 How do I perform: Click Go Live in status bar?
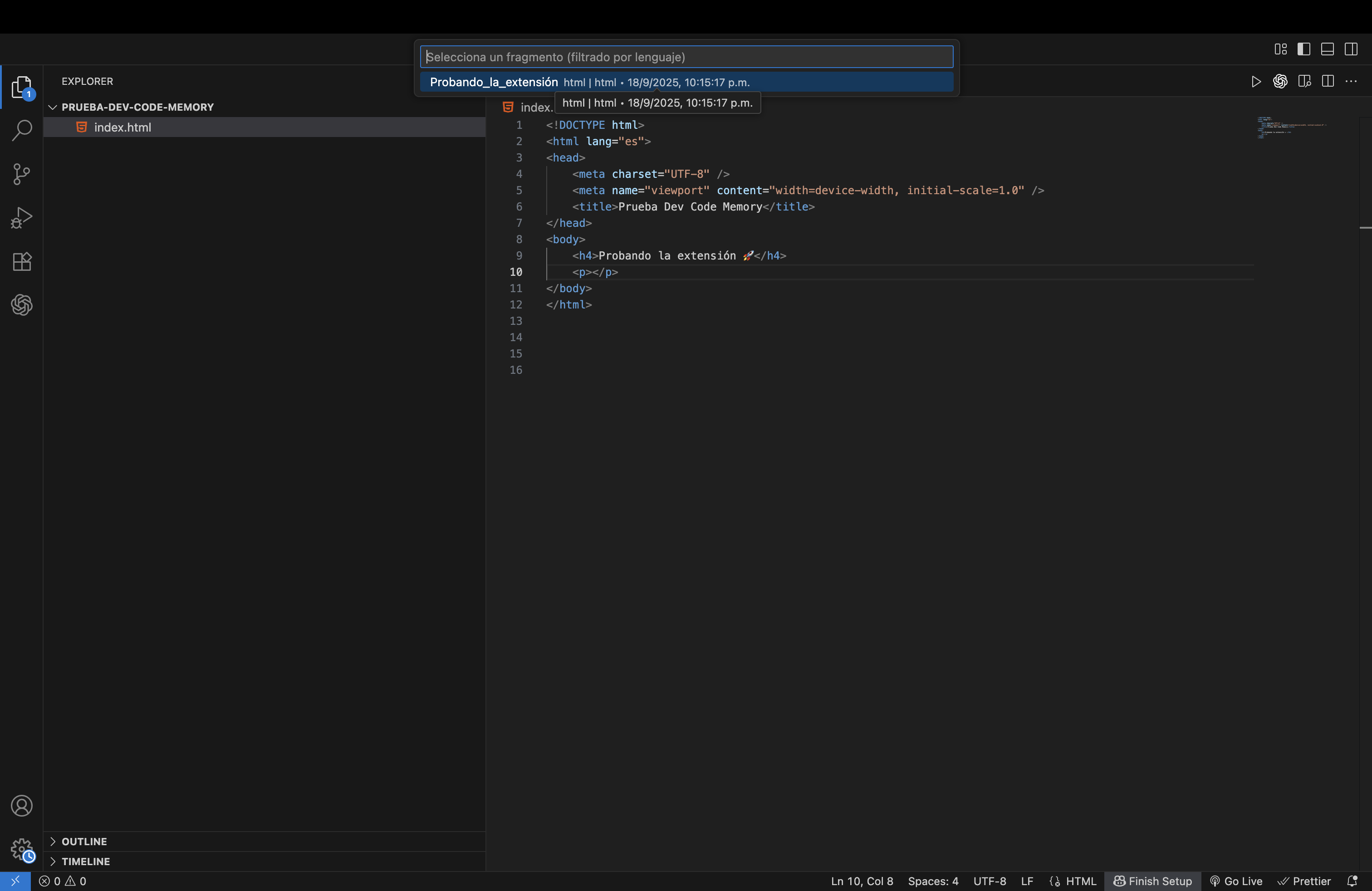1236,881
